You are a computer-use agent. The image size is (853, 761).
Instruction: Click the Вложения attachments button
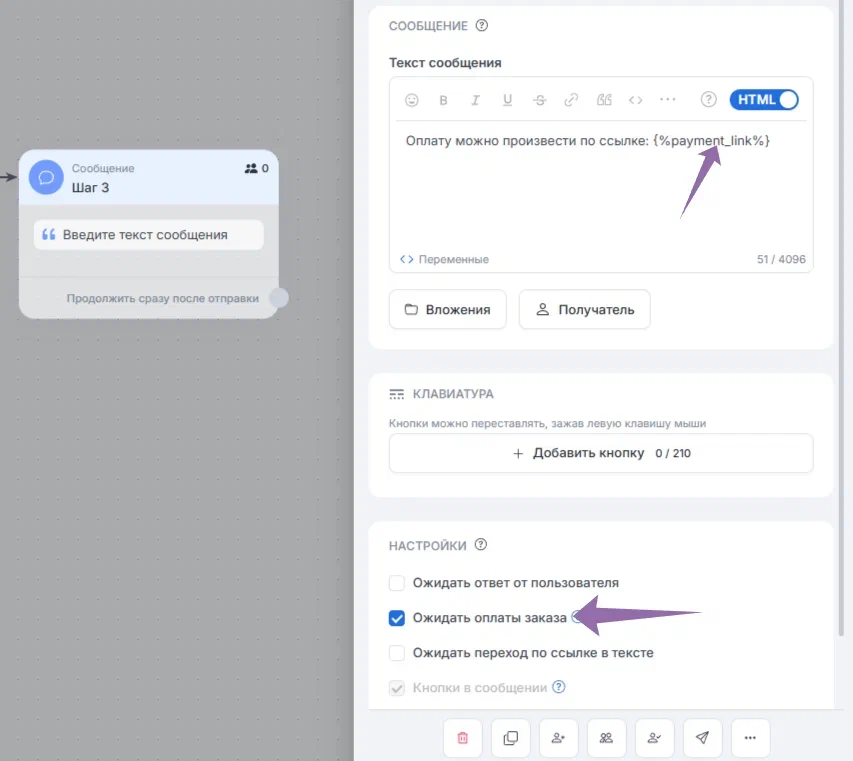pyautogui.click(x=448, y=310)
